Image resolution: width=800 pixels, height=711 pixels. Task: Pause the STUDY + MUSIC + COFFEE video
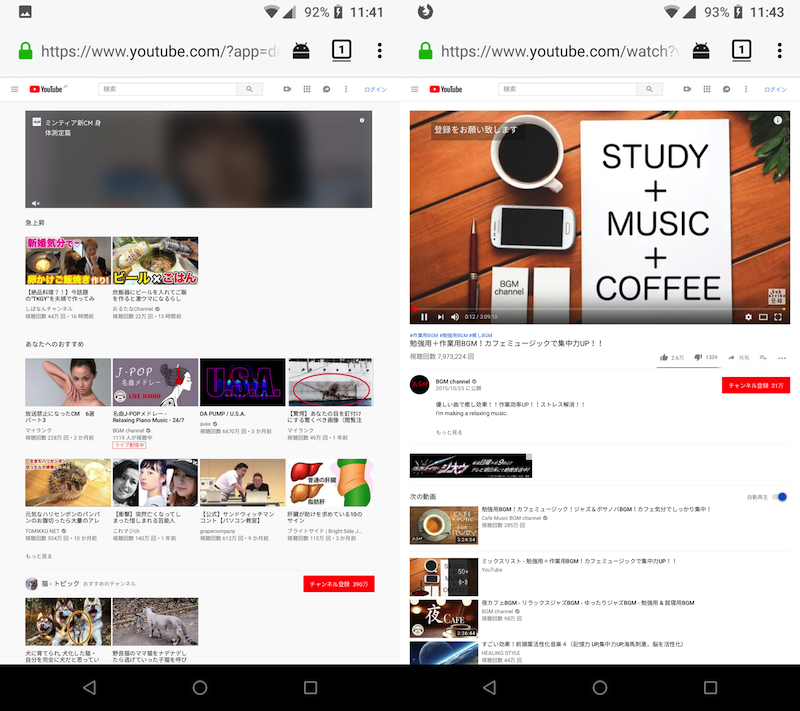coord(423,317)
